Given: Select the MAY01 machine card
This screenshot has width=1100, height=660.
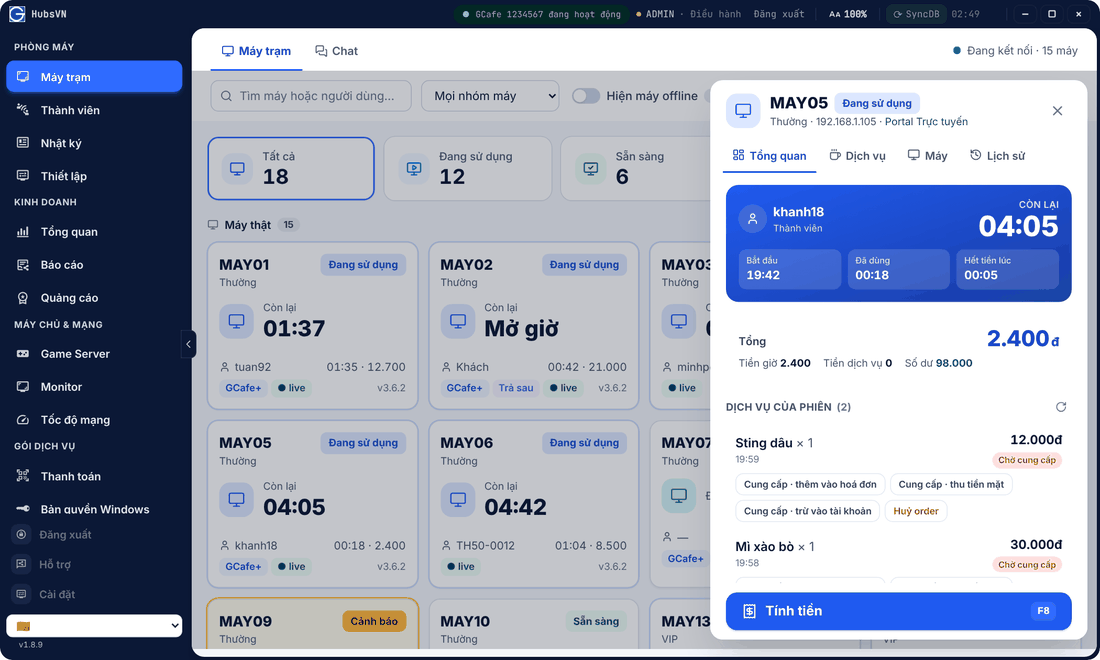Looking at the screenshot, I should [x=312, y=325].
